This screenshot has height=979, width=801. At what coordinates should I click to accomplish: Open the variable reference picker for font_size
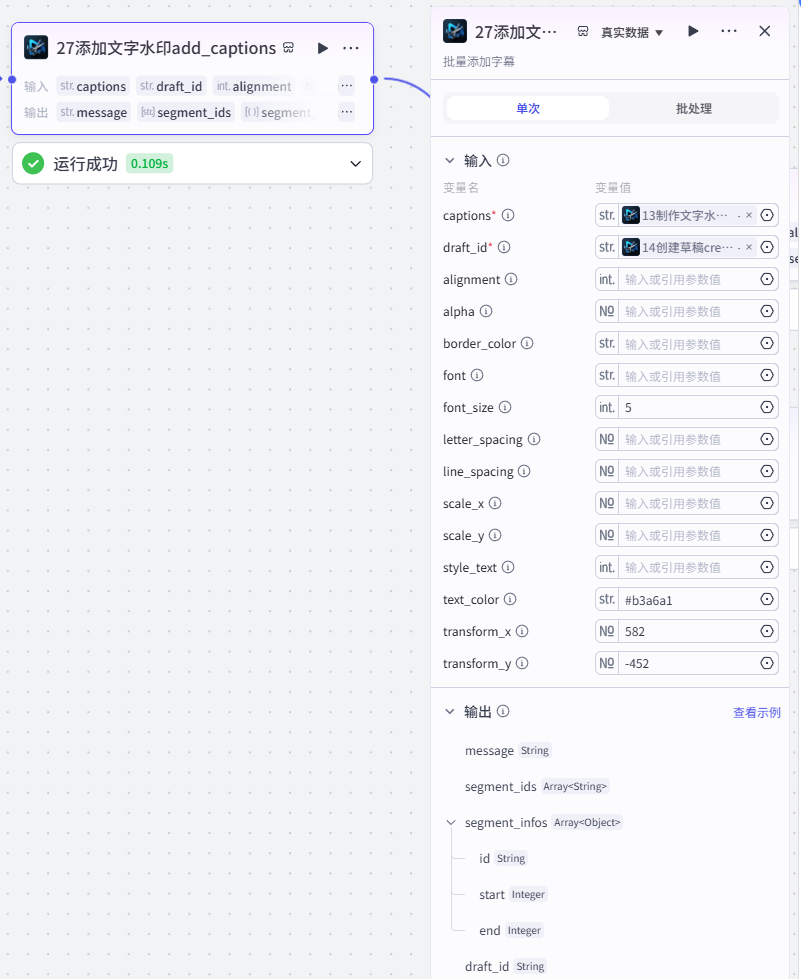[x=767, y=407]
